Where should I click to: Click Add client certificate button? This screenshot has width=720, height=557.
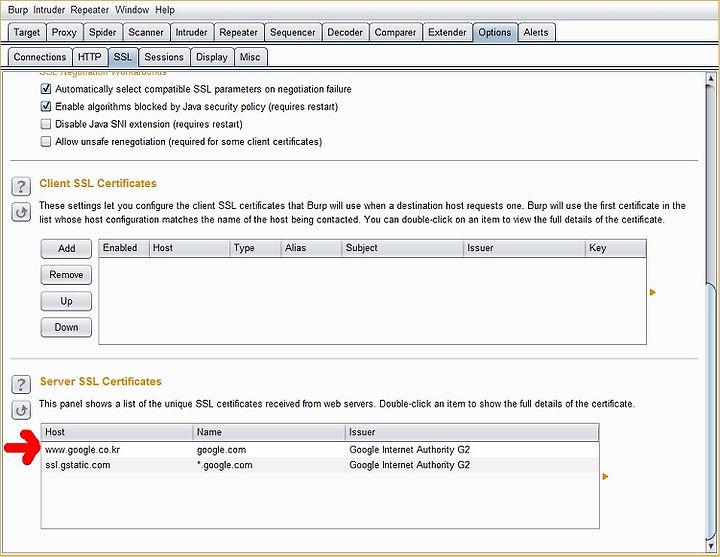pos(66,248)
